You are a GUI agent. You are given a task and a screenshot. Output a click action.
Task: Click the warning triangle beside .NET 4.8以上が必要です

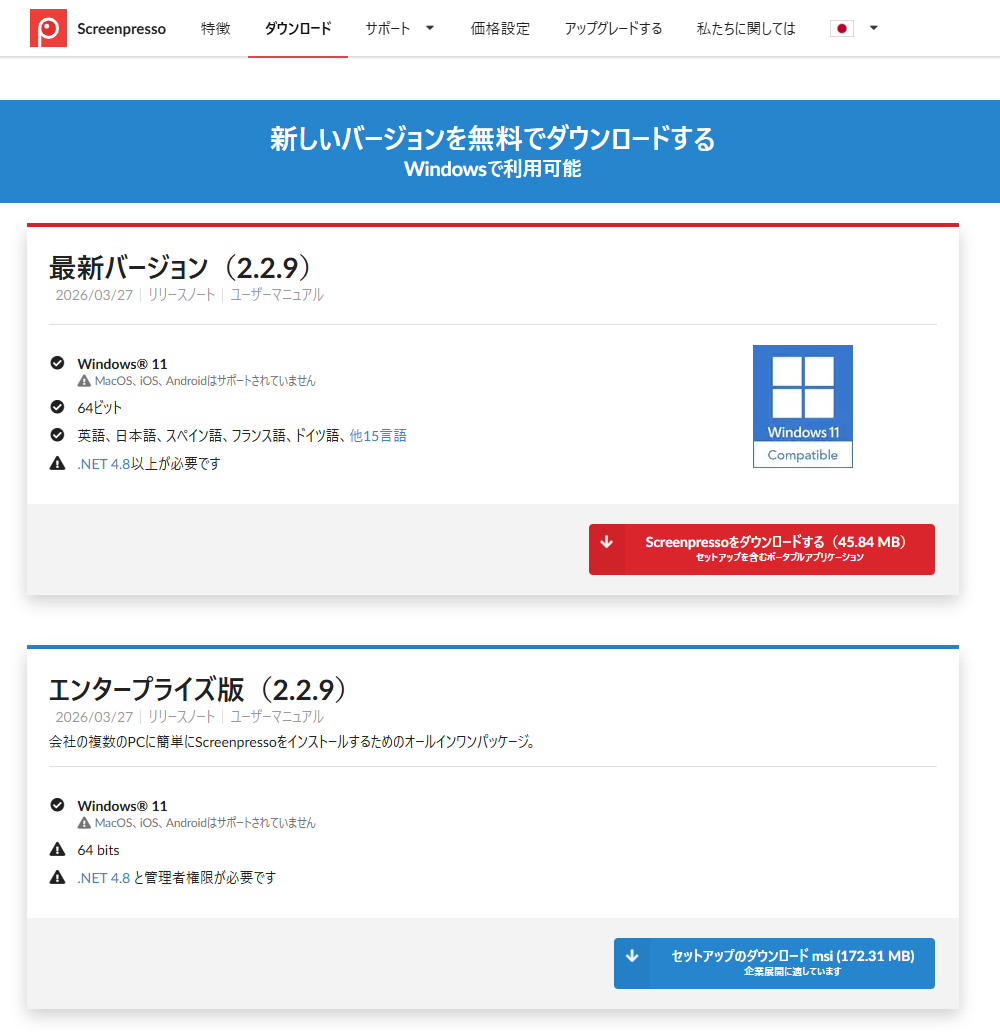pos(57,463)
